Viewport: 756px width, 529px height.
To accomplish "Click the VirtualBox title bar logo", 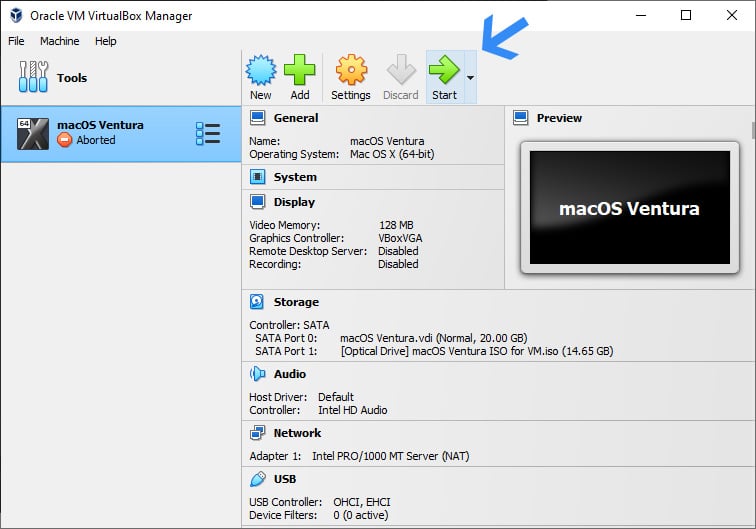I will tap(16, 15).
